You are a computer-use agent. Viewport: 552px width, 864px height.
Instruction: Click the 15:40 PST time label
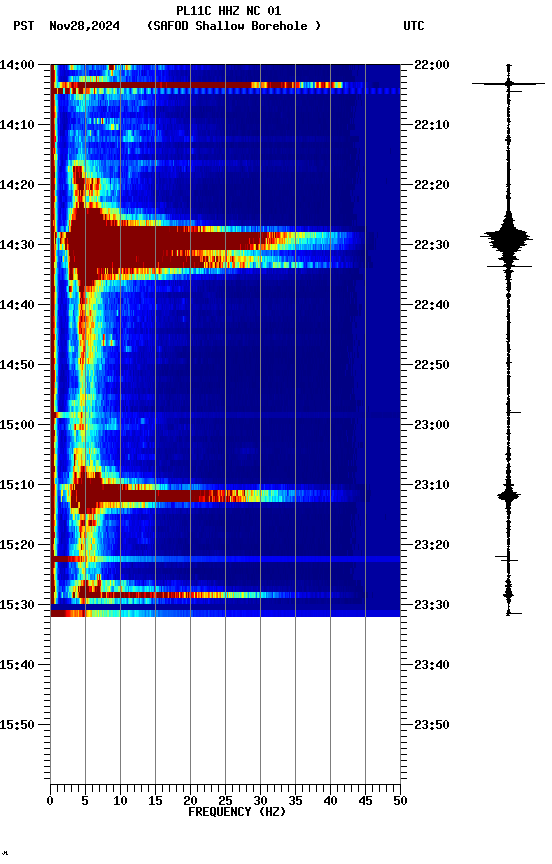(x=17, y=665)
